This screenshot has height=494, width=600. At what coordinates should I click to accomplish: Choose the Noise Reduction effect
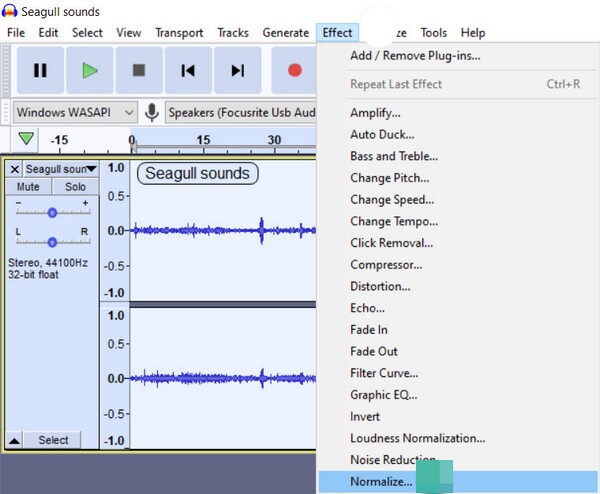458,460
